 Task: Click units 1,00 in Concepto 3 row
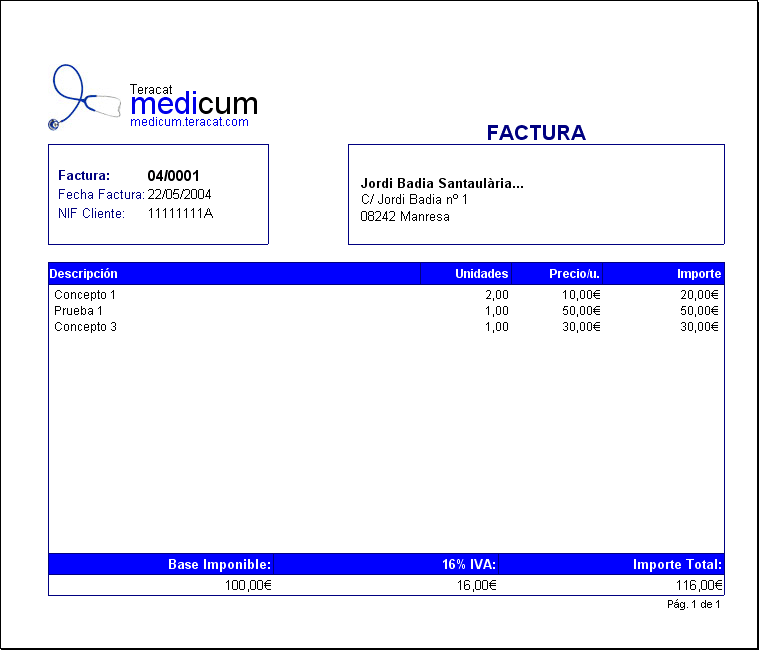[x=497, y=327]
